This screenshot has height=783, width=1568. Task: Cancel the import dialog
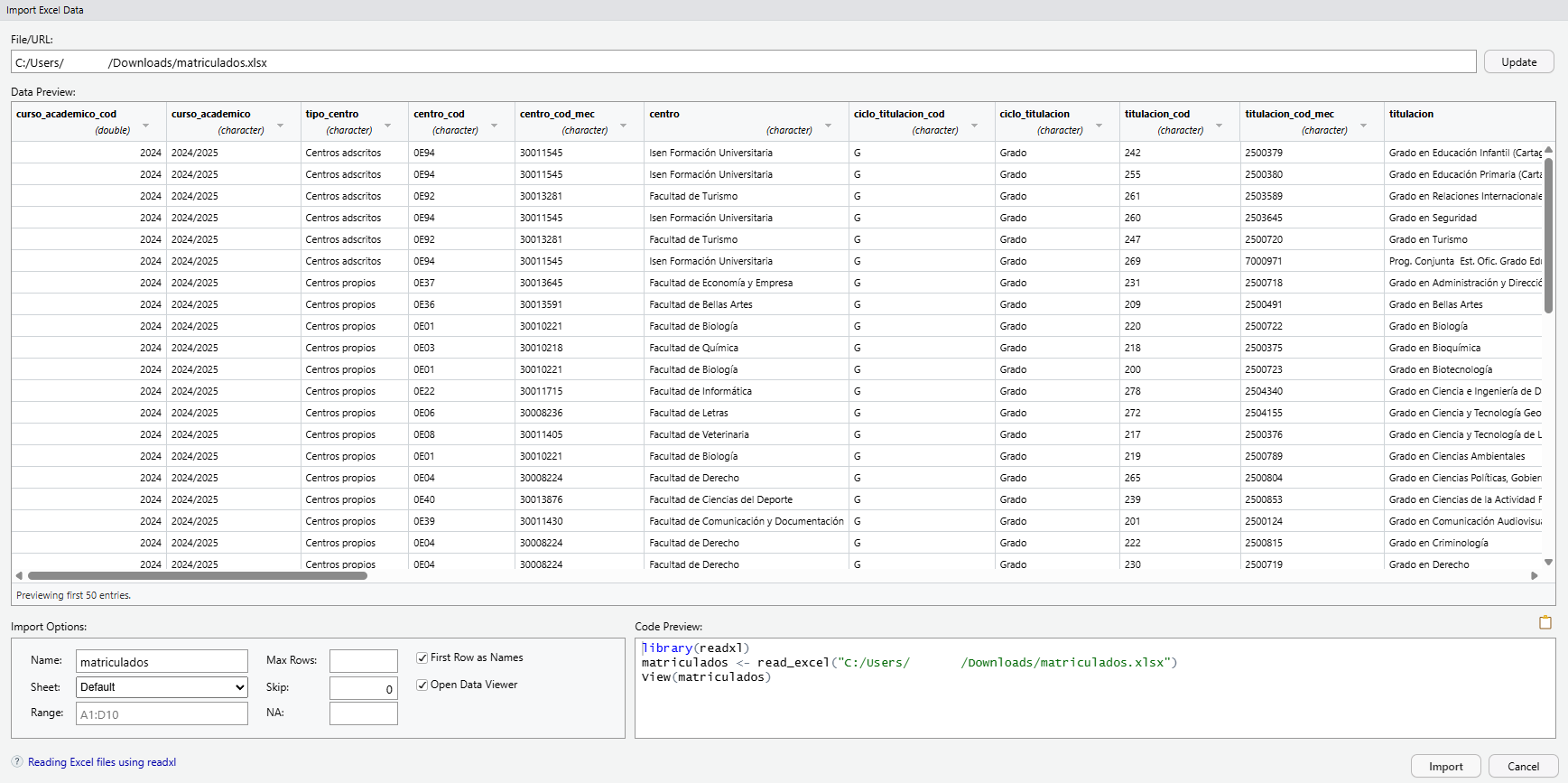(1523, 766)
